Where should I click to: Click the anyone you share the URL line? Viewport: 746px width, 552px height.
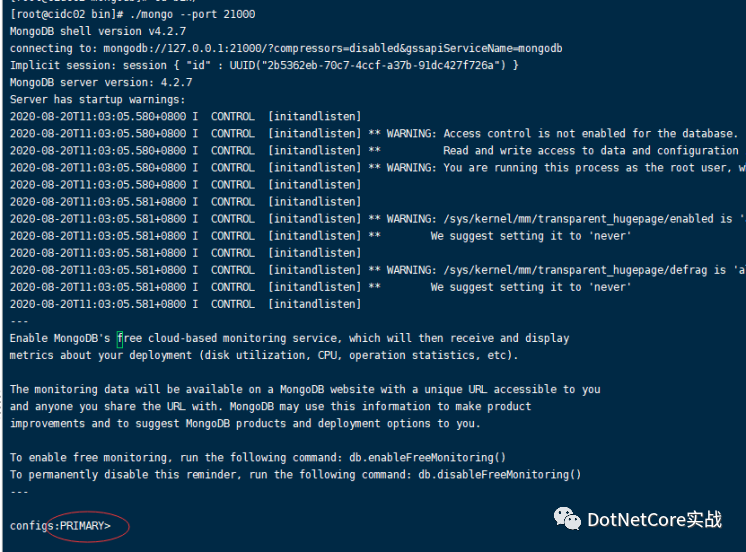pyautogui.click(x=270, y=407)
